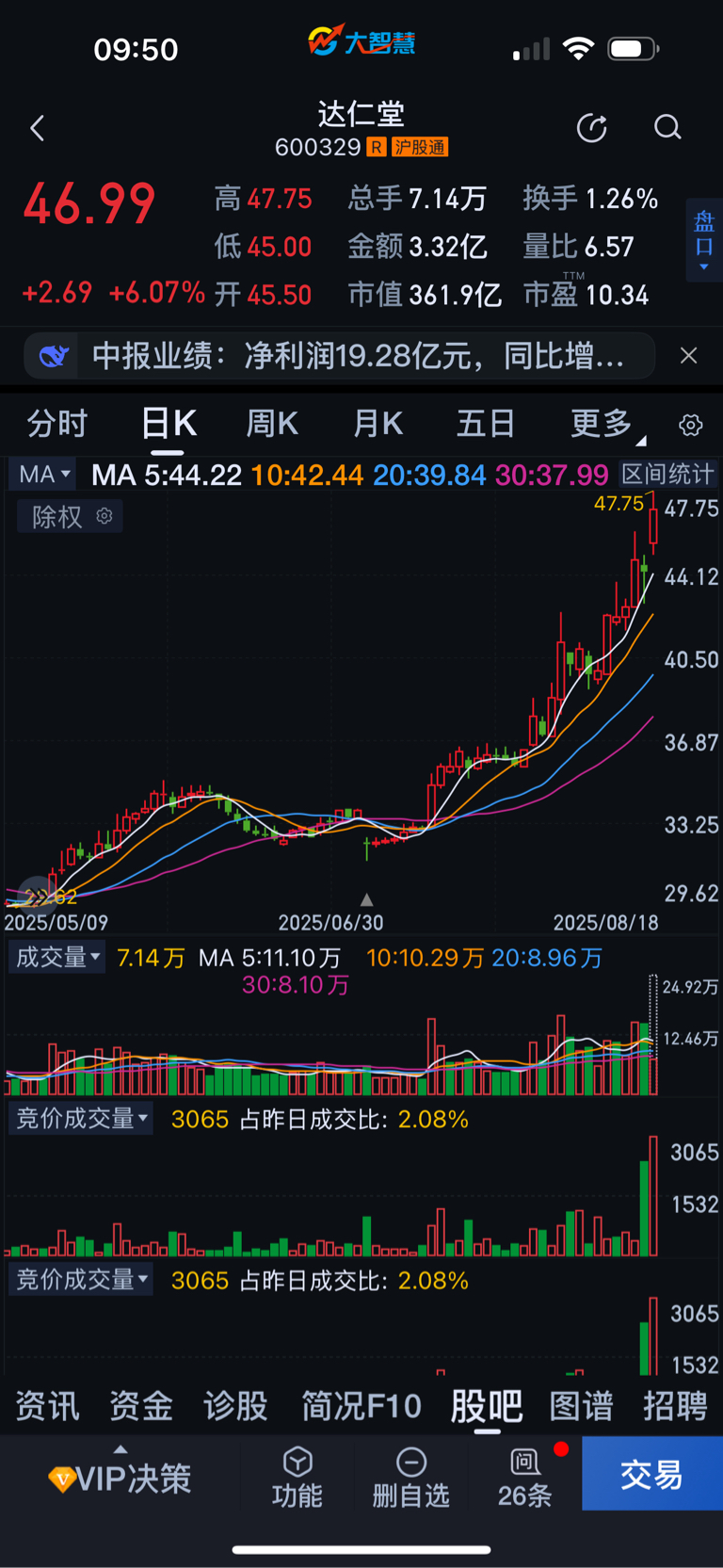Screen dimensions: 723x1568
Task: Expand the 盘口 side panel
Action: 704,241
